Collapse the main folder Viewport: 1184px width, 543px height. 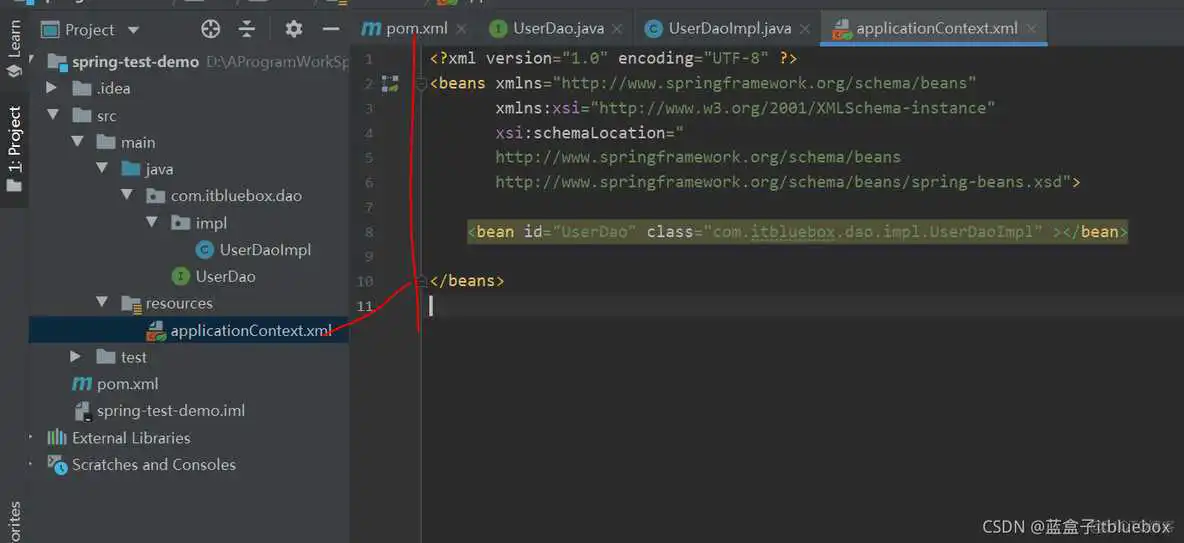pyautogui.click(x=77, y=142)
